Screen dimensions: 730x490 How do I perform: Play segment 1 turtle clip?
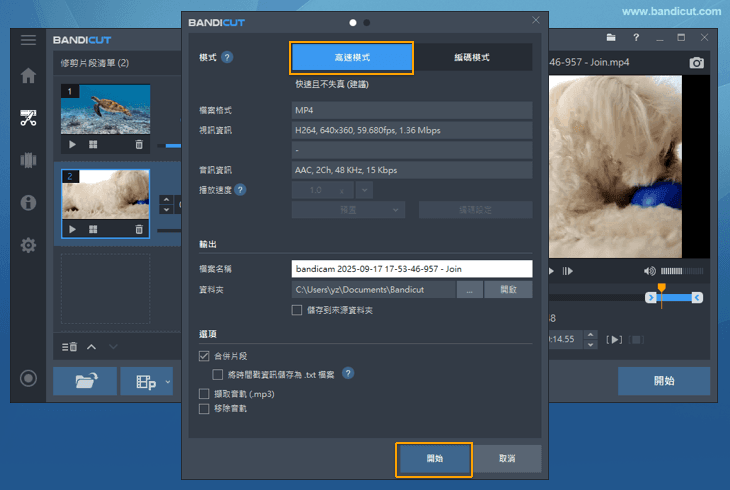point(72,144)
